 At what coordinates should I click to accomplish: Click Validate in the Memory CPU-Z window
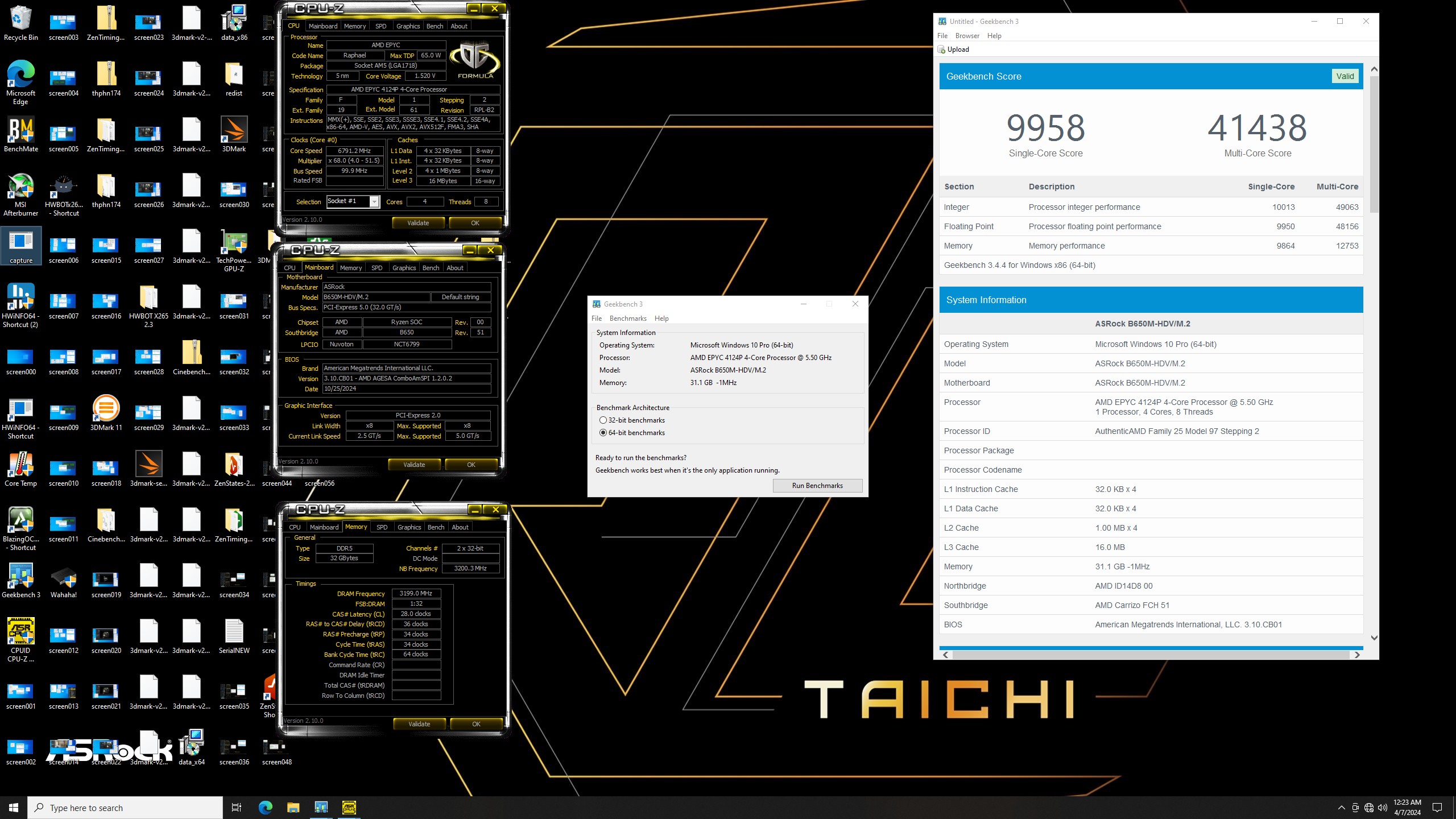419,724
